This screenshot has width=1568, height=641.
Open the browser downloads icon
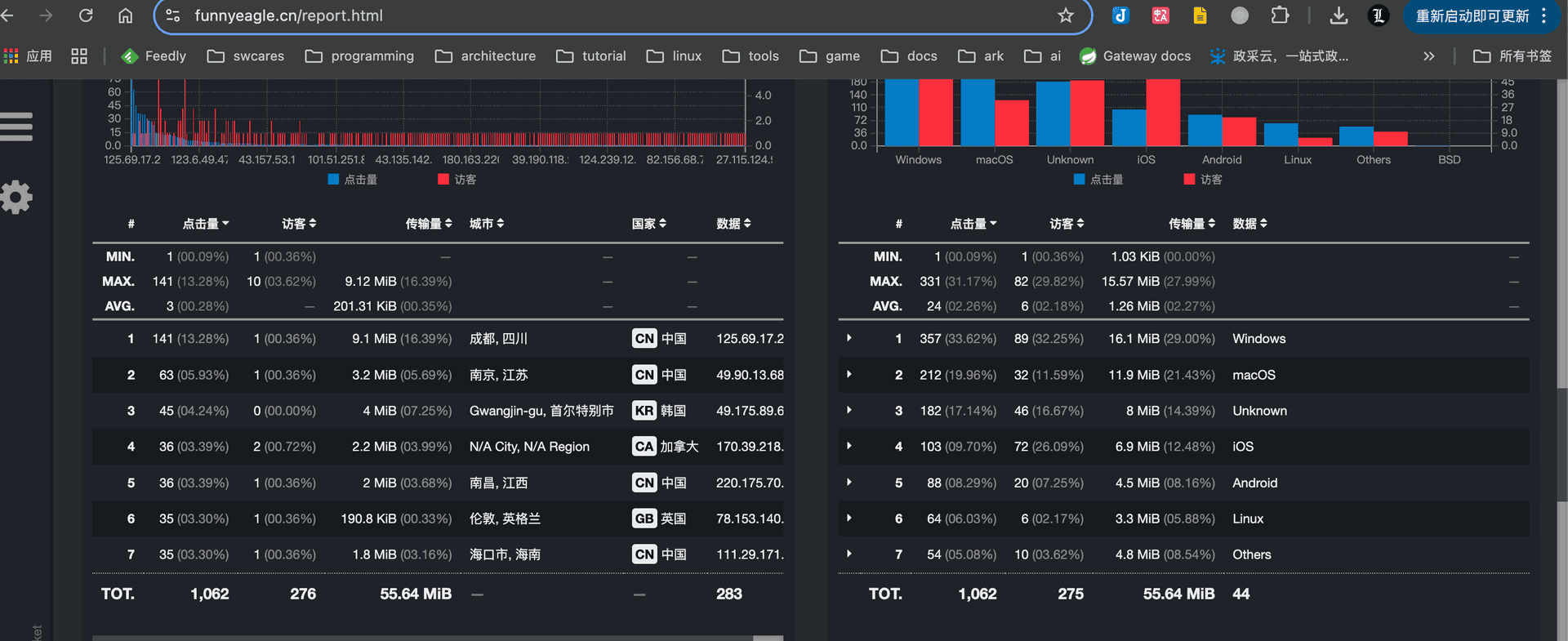pos(1339,16)
